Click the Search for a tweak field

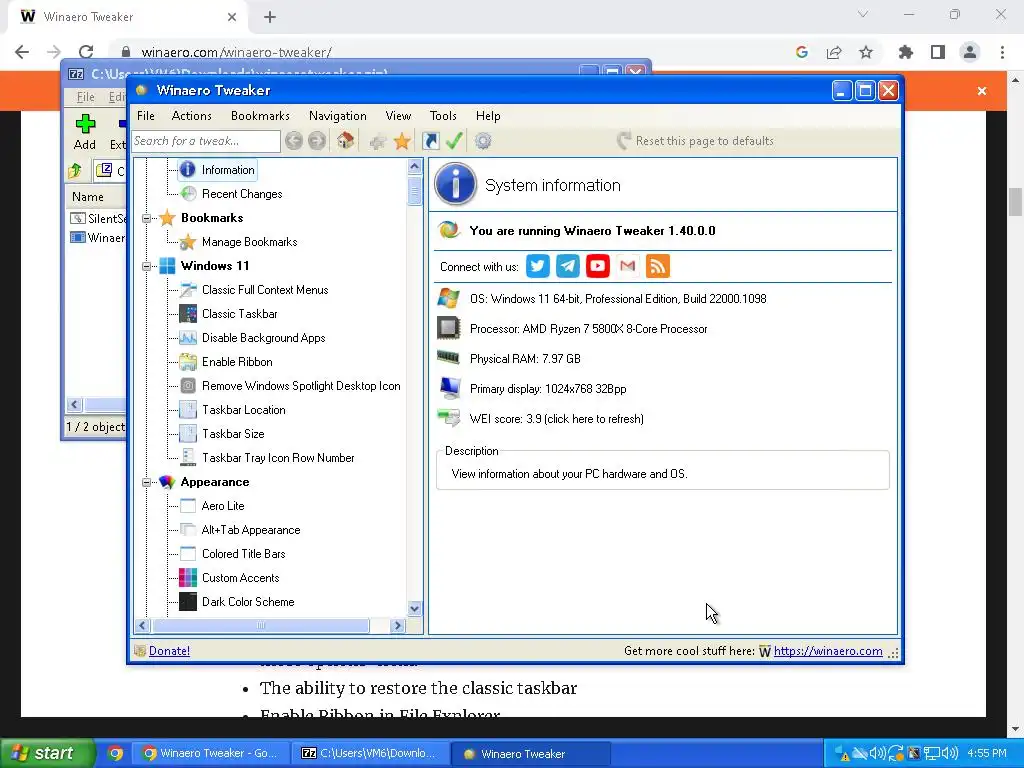pos(206,140)
